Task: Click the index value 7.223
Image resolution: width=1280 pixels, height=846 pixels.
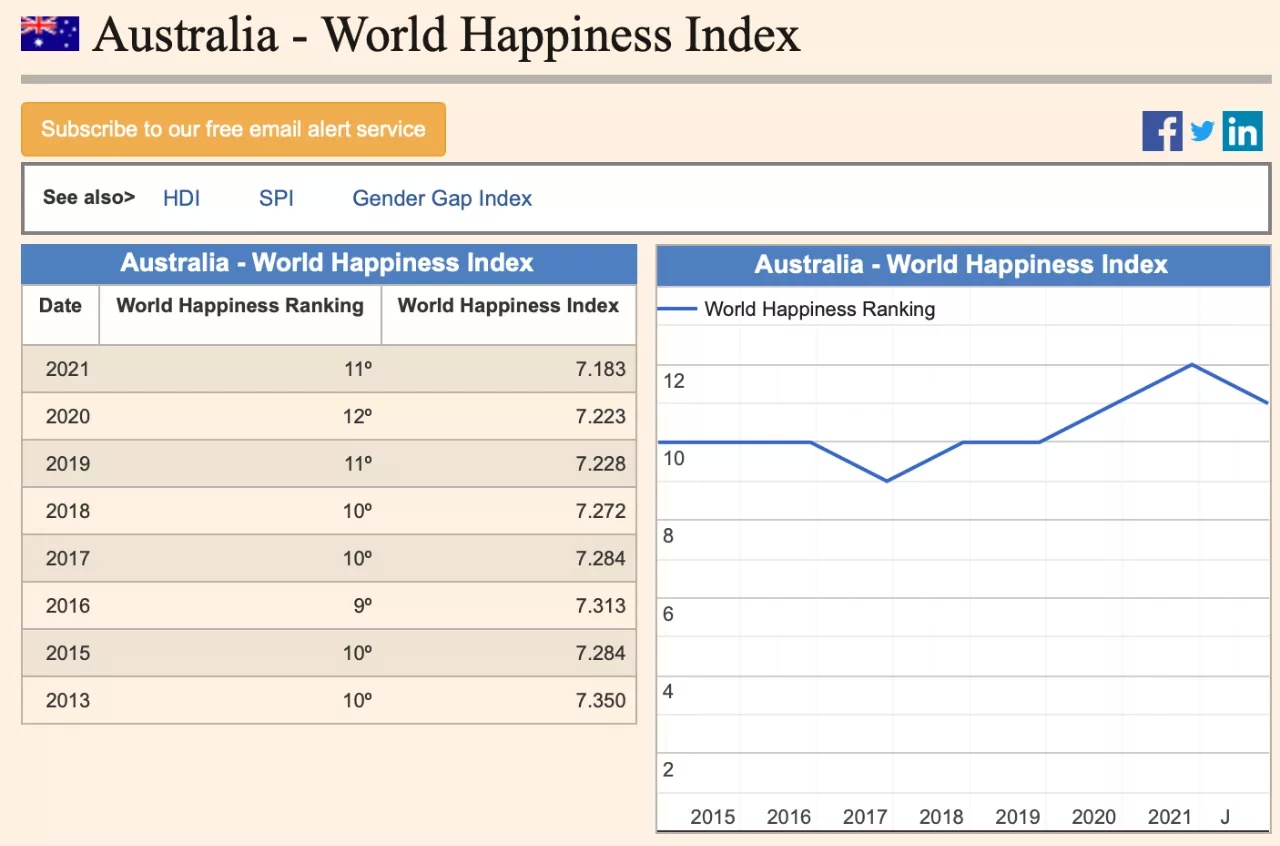Action: pos(600,416)
